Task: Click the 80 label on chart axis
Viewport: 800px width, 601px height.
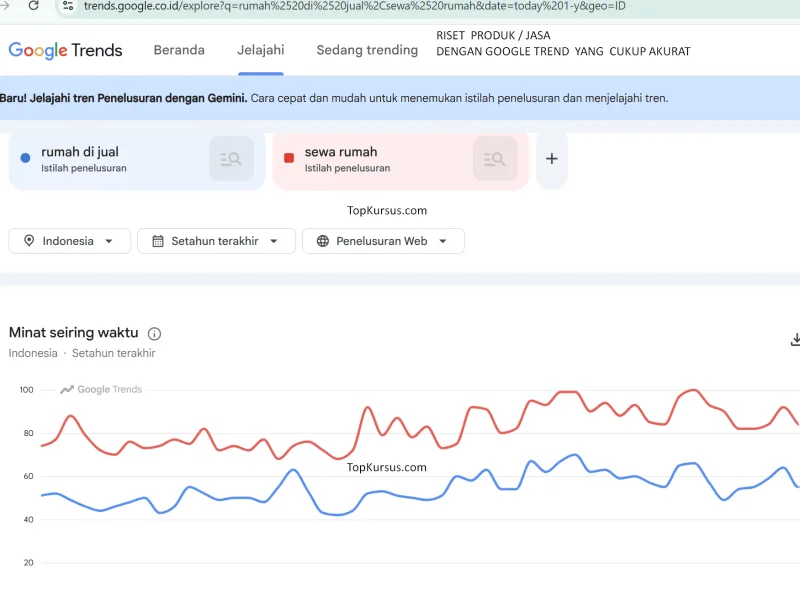Action: (x=29, y=433)
